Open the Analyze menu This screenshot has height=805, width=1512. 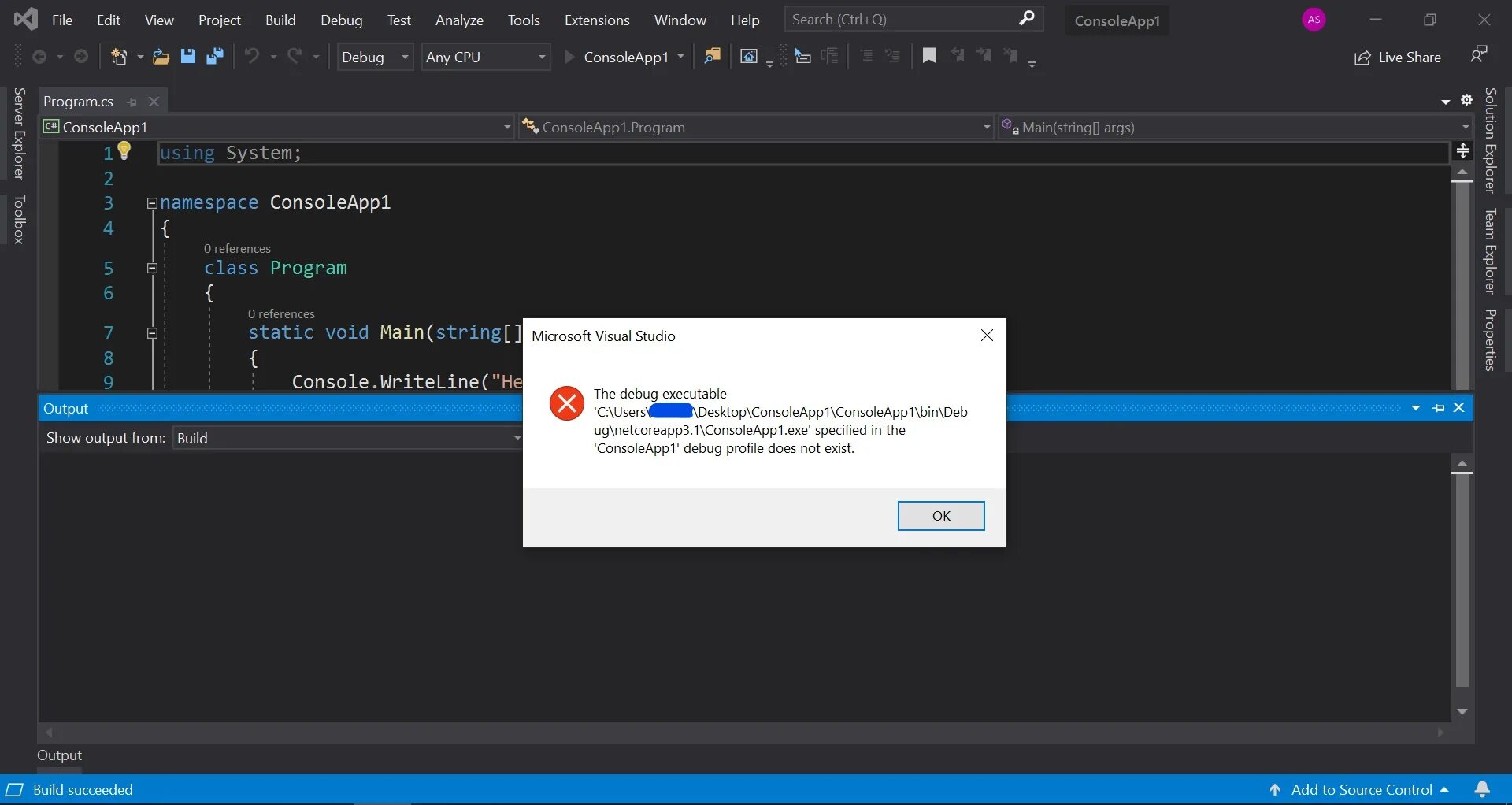click(459, 20)
